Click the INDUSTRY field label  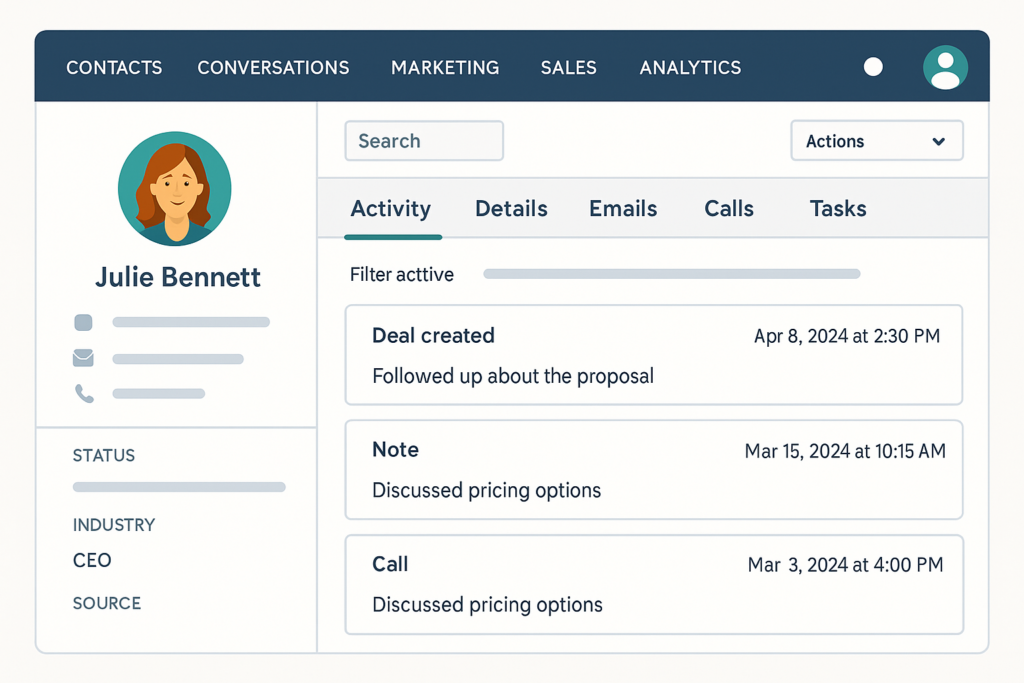point(114,525)
